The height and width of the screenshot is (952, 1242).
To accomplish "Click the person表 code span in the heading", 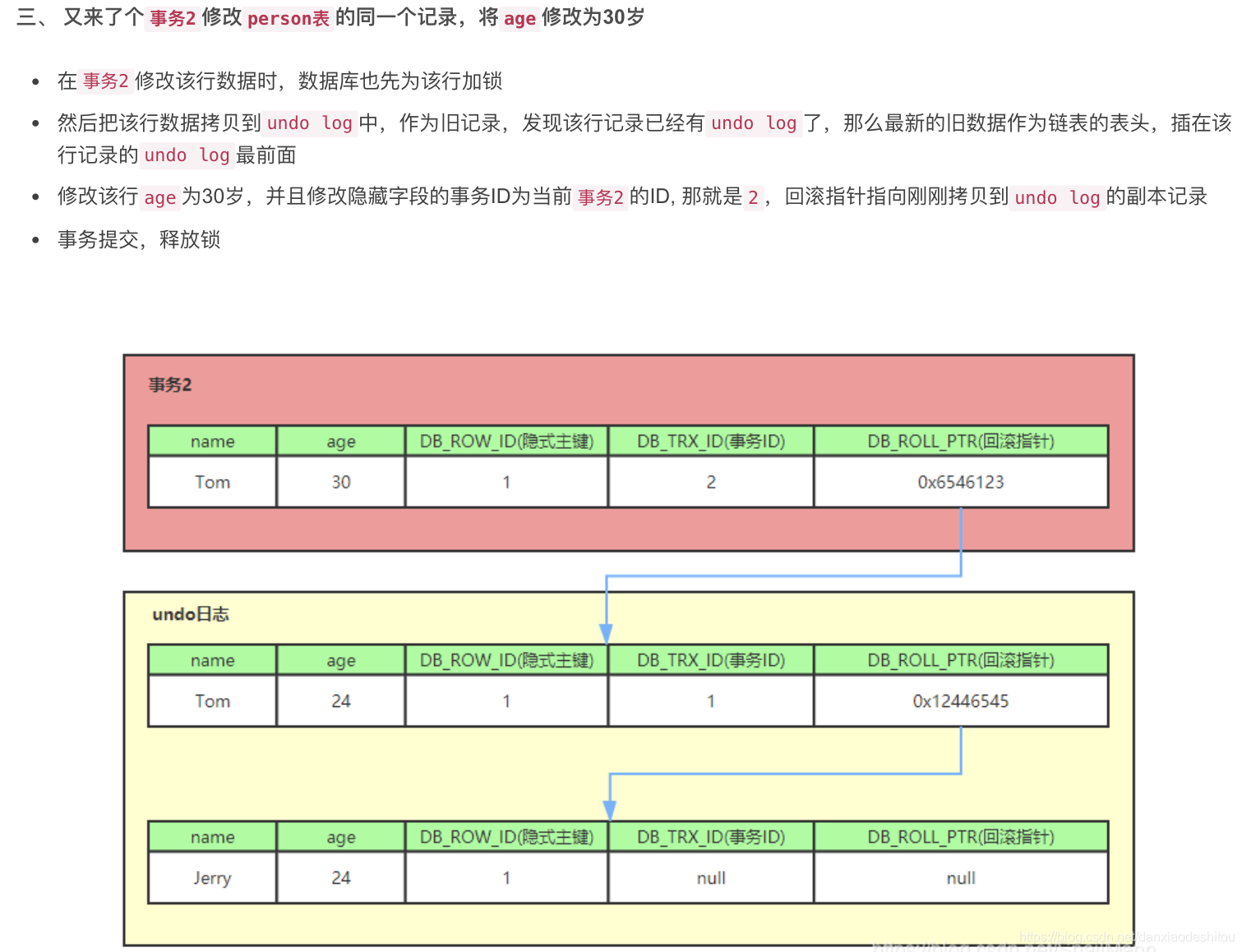I will (x=288, y=18).
